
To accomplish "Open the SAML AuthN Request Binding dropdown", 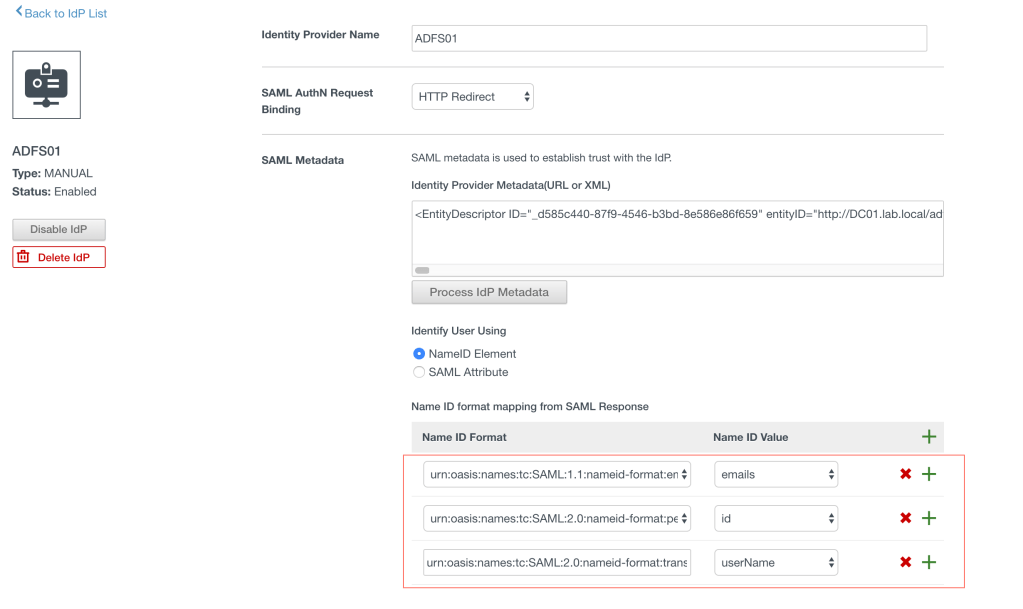I will (472, 97).
